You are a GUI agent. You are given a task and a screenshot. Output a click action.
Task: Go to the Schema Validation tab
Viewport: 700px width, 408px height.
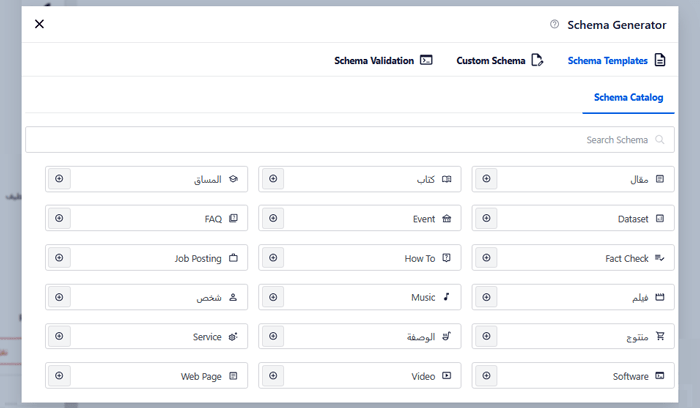383,61
